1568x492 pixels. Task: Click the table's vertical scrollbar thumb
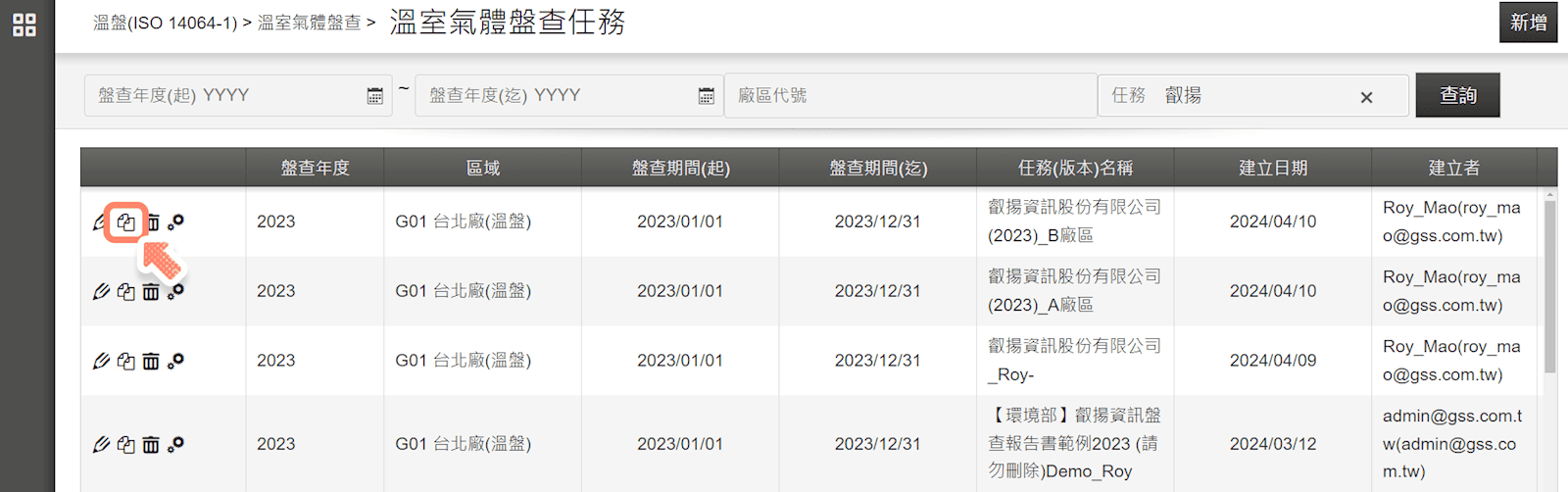pyautogui.click(x=1549, y=286)
